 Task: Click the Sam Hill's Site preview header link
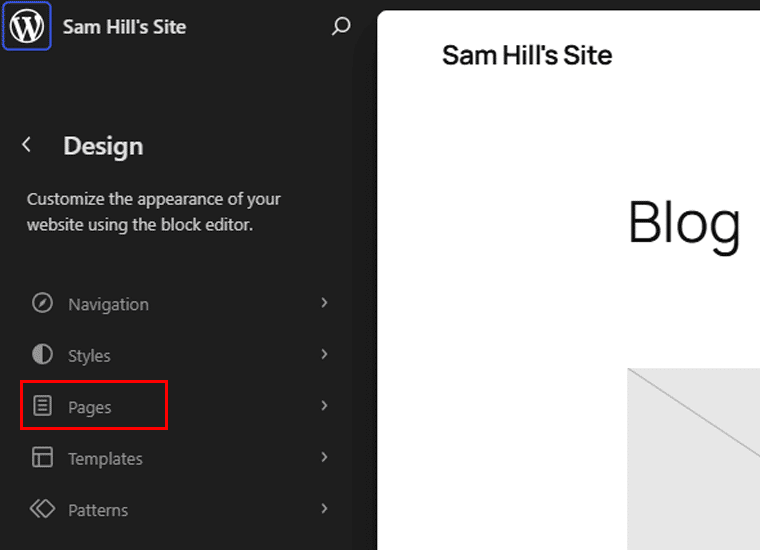tap(527, 55)
